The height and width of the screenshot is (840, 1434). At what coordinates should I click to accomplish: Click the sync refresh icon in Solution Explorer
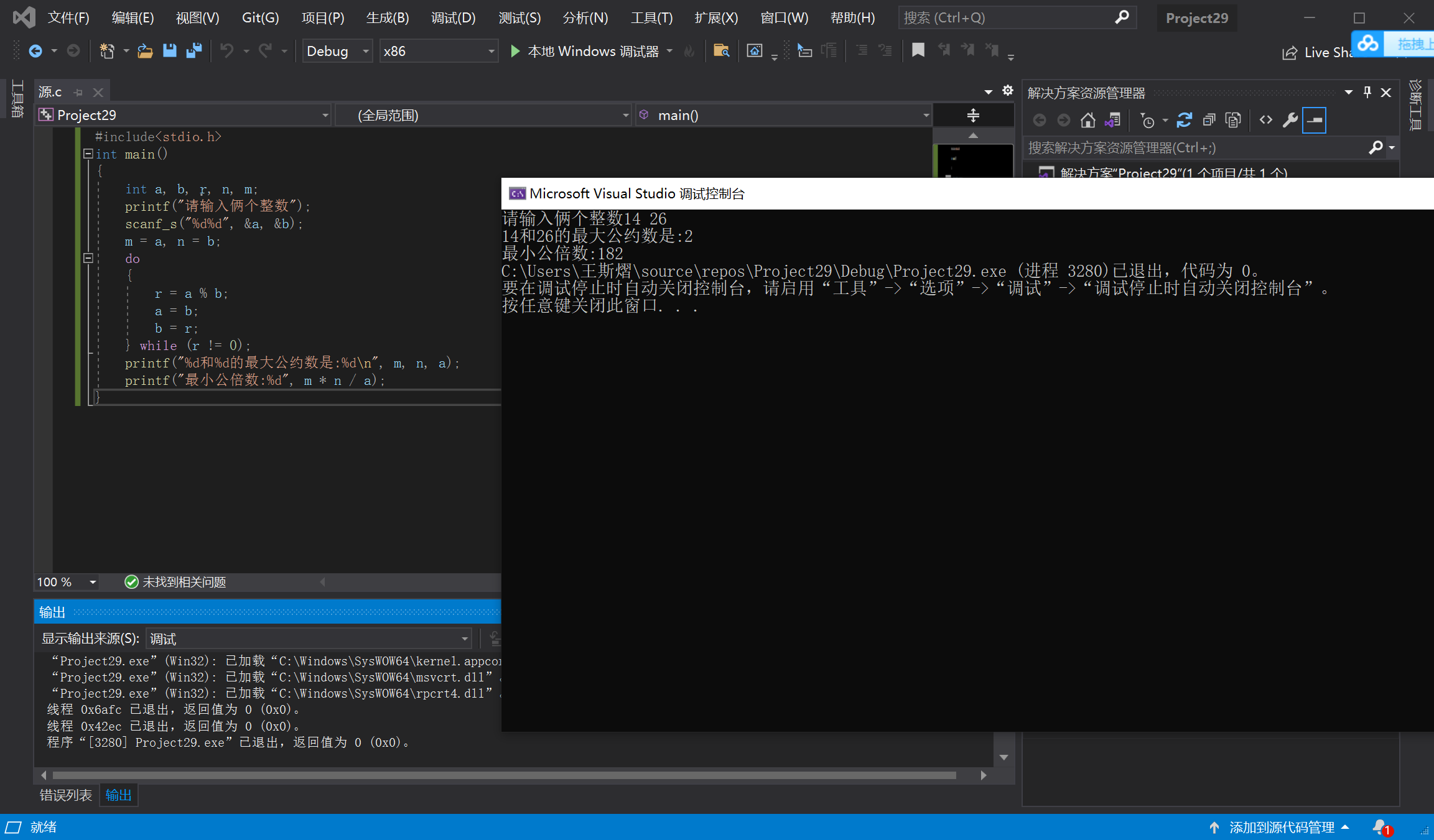tap(1184, 120)
